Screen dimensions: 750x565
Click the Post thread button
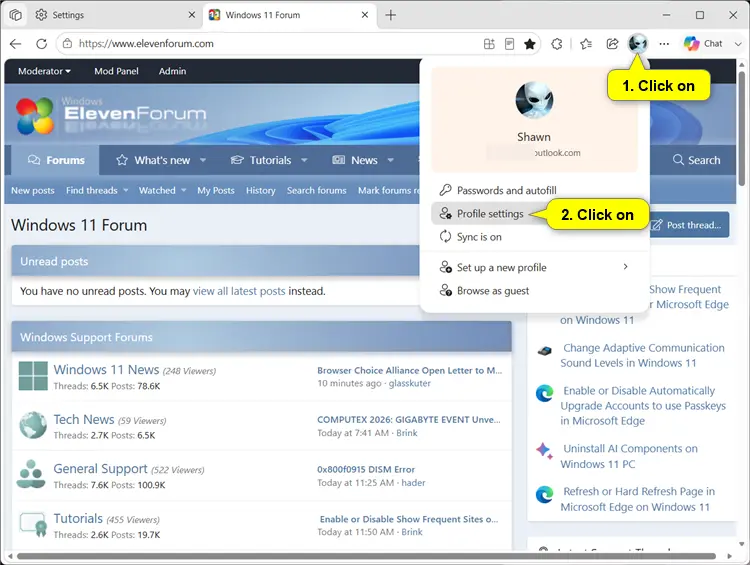click(x=689, y=225)
